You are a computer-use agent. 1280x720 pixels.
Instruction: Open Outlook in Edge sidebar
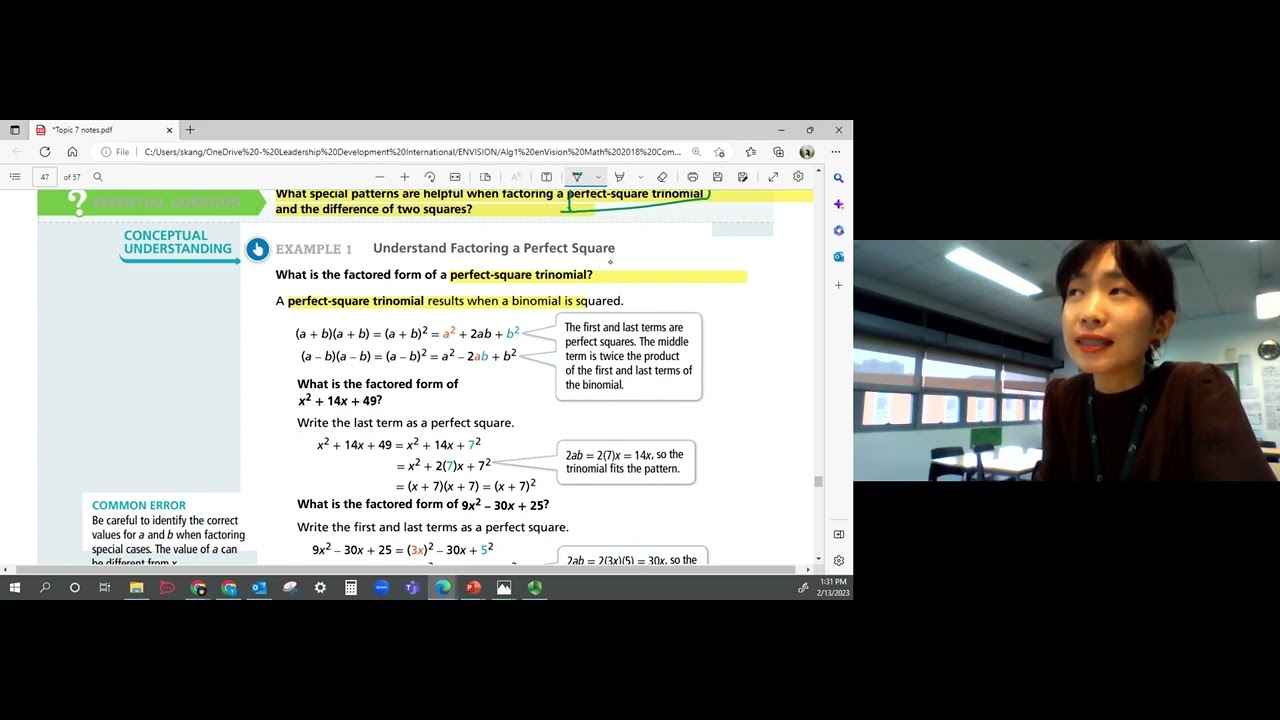point(839,257)
